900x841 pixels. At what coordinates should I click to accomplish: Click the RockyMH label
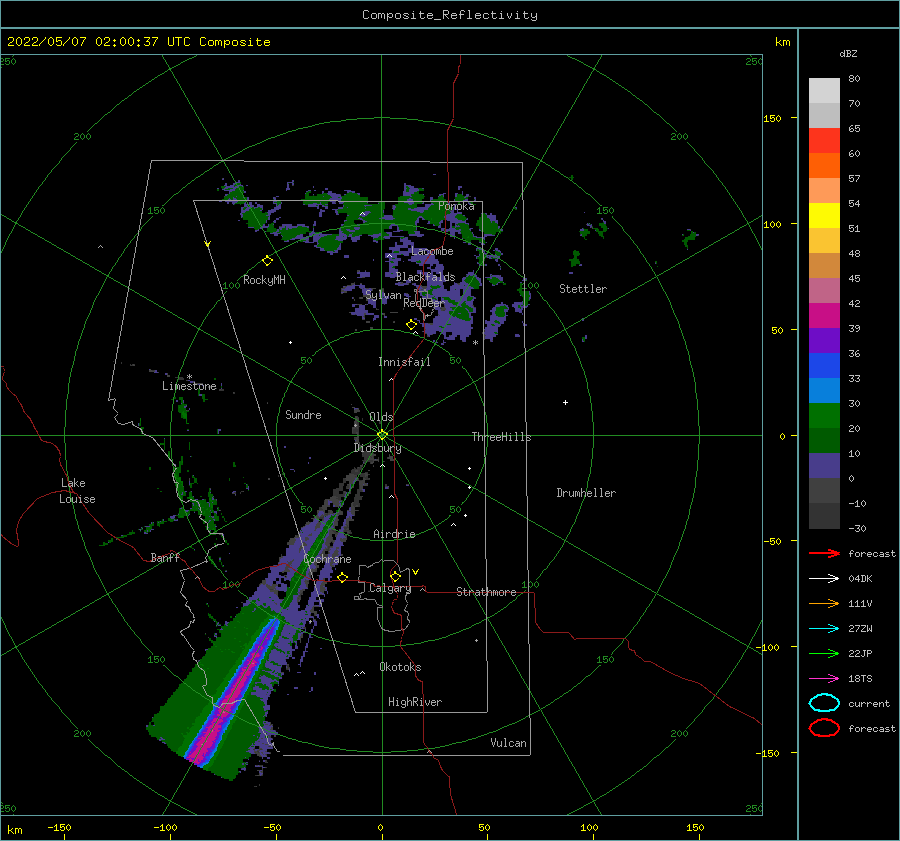pyautogui.click(x=264, y=280)
